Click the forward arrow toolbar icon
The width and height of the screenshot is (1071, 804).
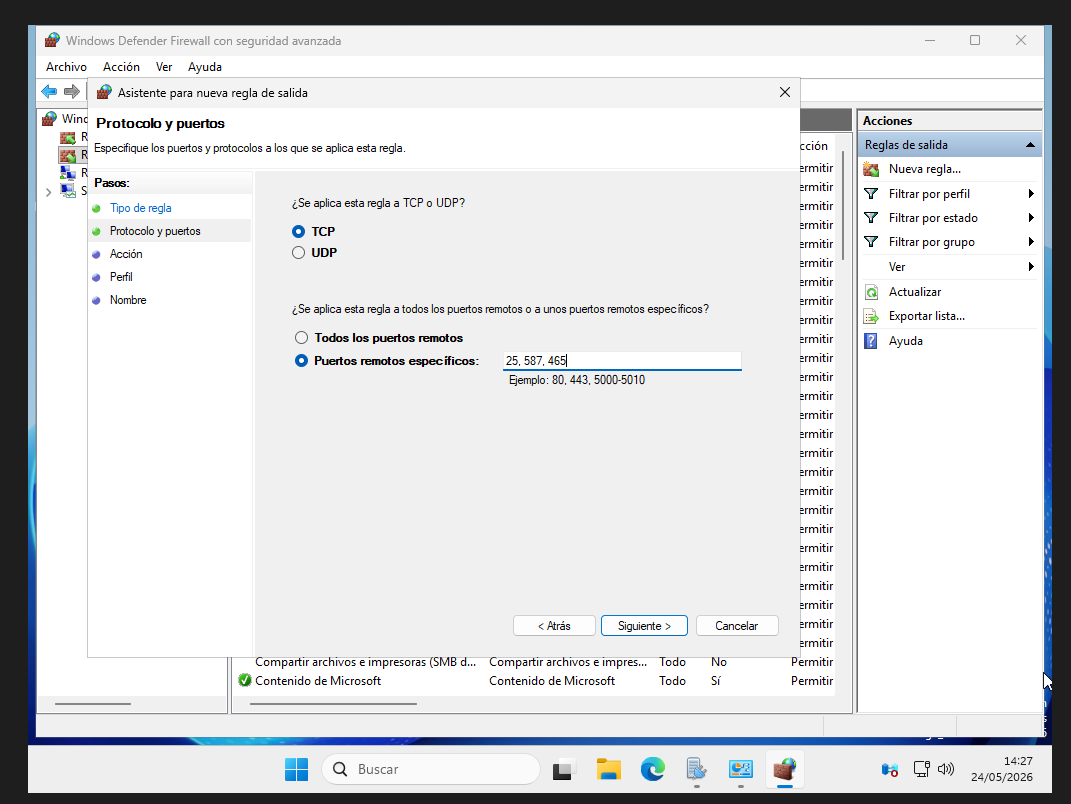(x=72, y=91)
